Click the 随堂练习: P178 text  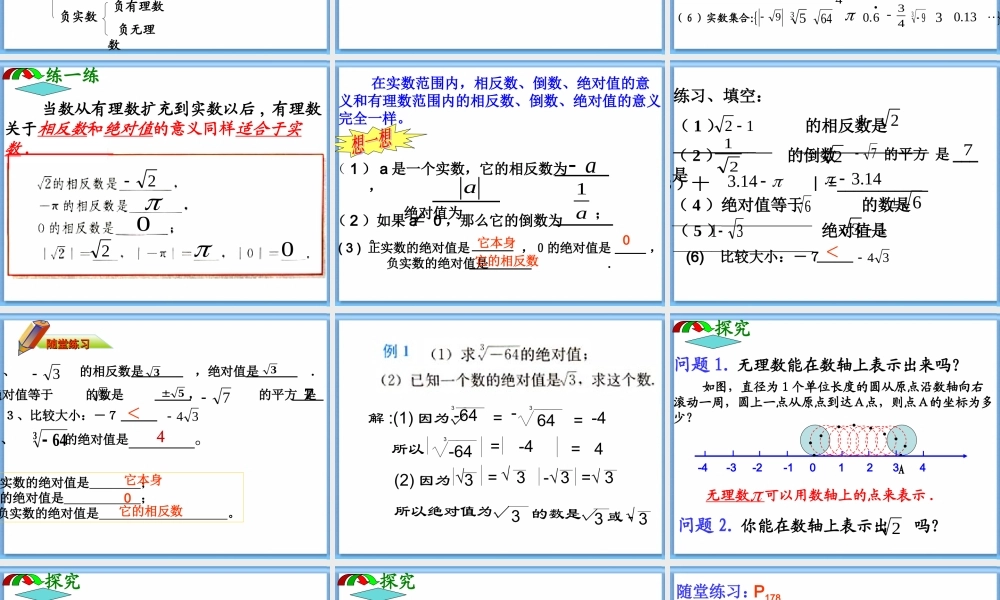[x=728, y=591]
